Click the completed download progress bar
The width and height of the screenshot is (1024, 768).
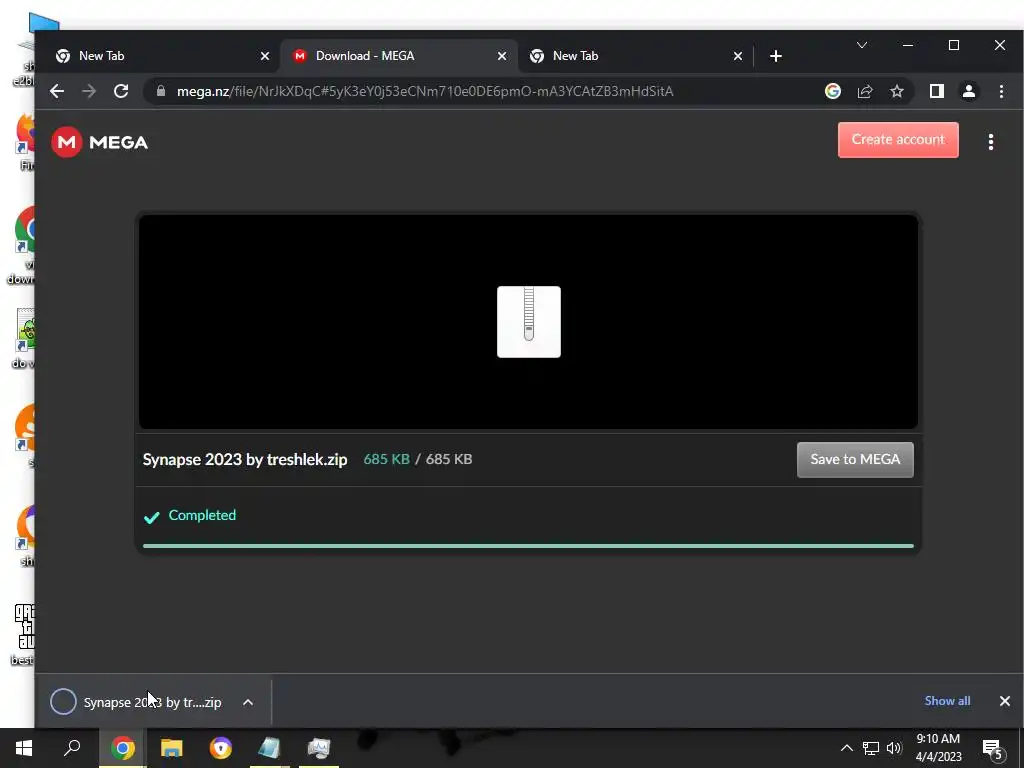[x=528, y=546]
